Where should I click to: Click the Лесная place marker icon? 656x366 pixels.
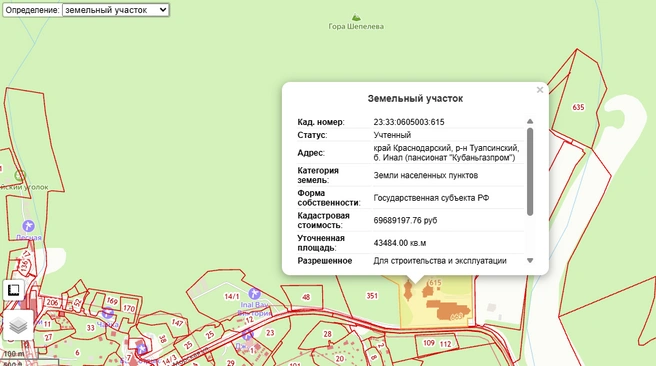[28, 226]
